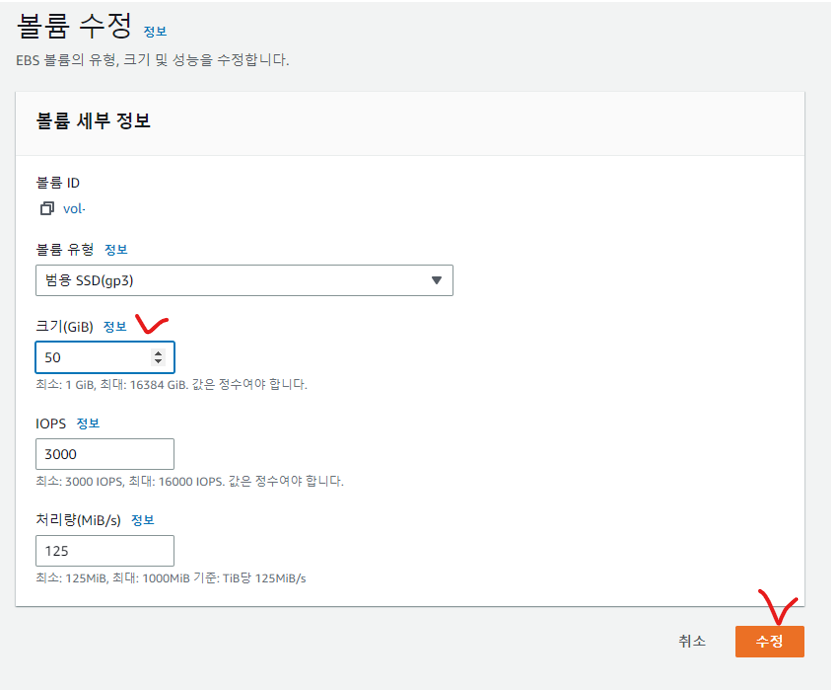Copy the volume ID with the copy icon

pos(47,208)
